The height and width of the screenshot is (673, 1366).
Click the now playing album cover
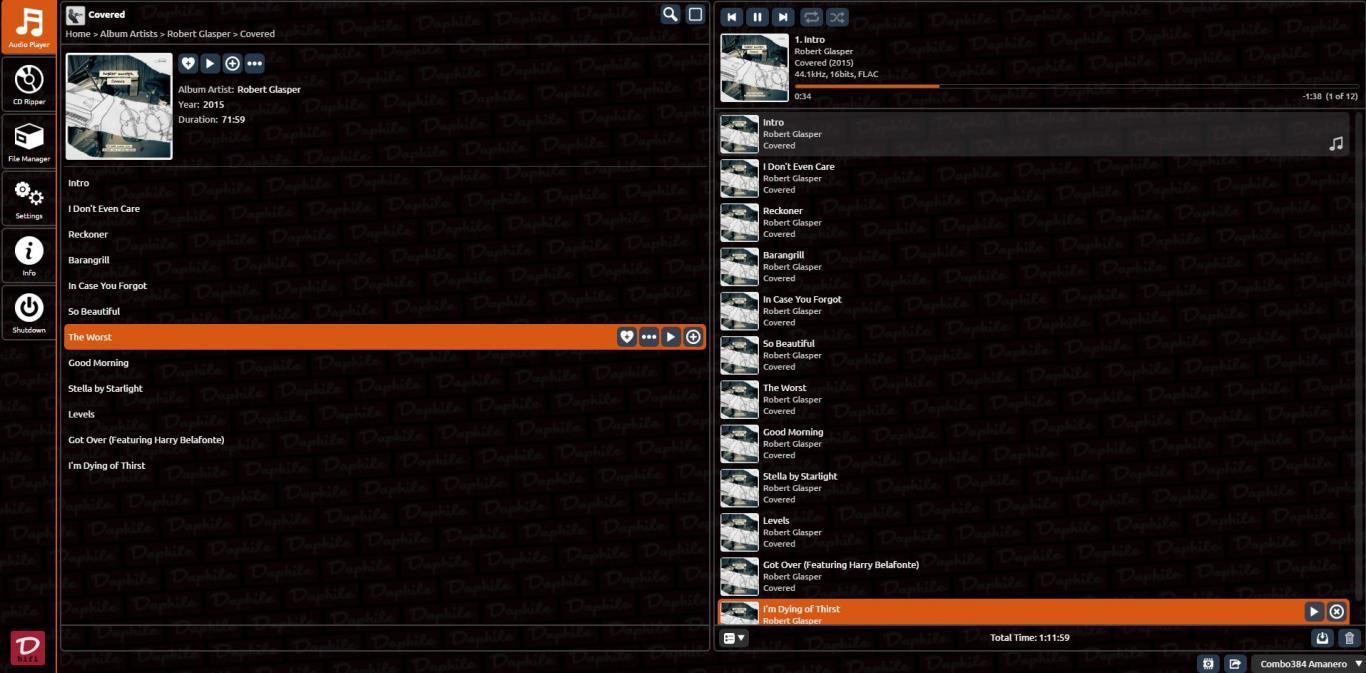[x=755, y=68]
